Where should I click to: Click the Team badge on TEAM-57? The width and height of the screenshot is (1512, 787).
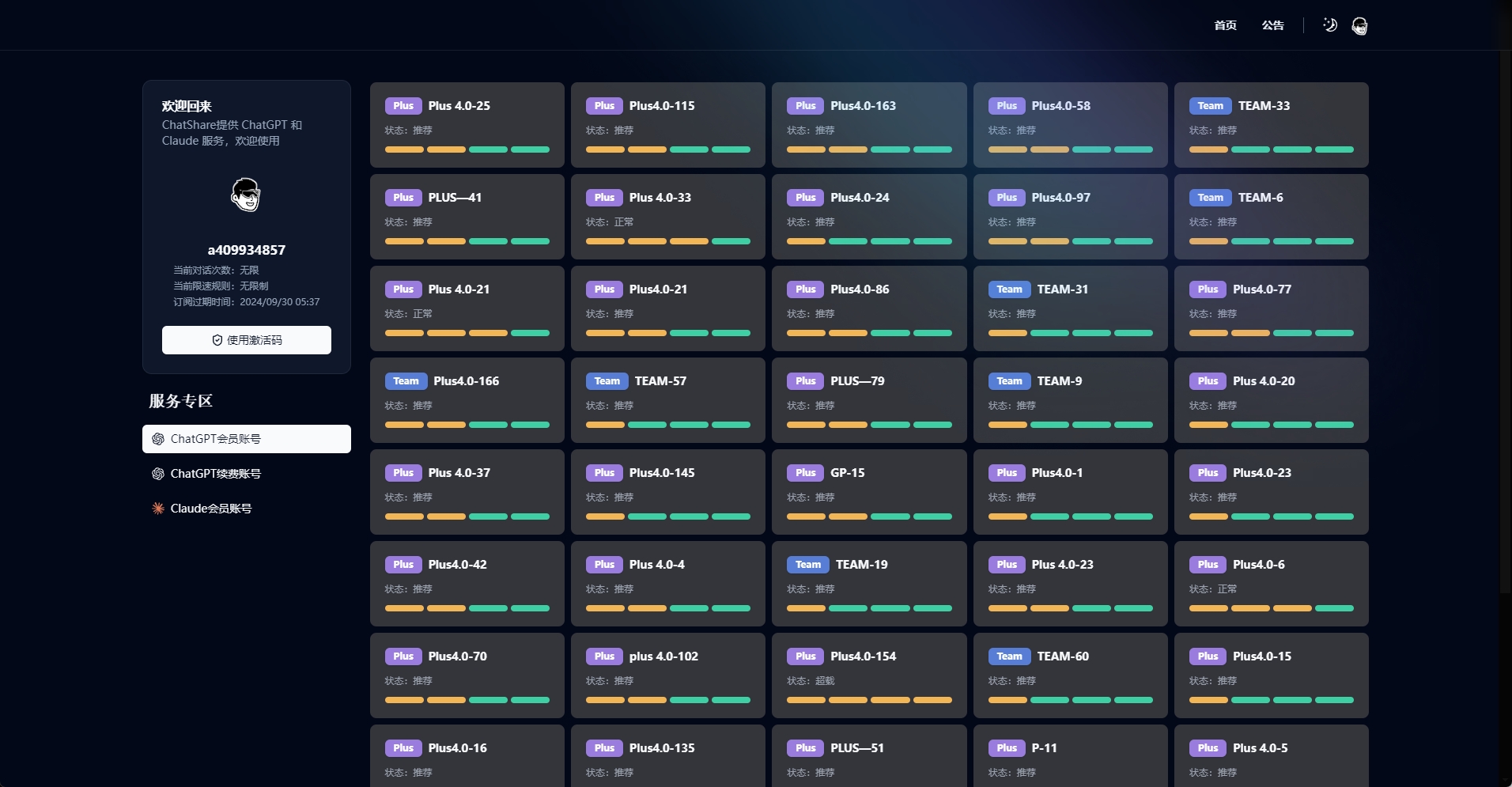click(x=607, y=381)
